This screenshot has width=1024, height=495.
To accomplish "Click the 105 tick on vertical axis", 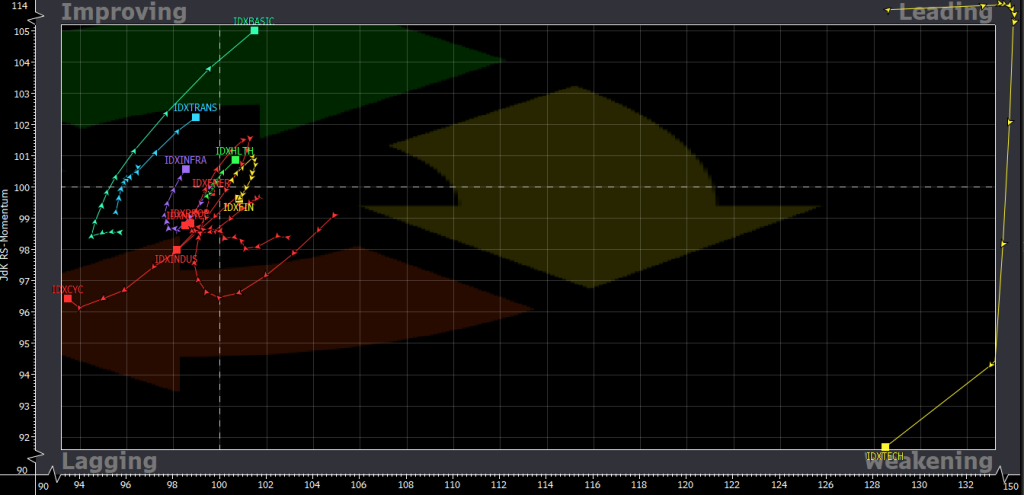I will (20, 31).
